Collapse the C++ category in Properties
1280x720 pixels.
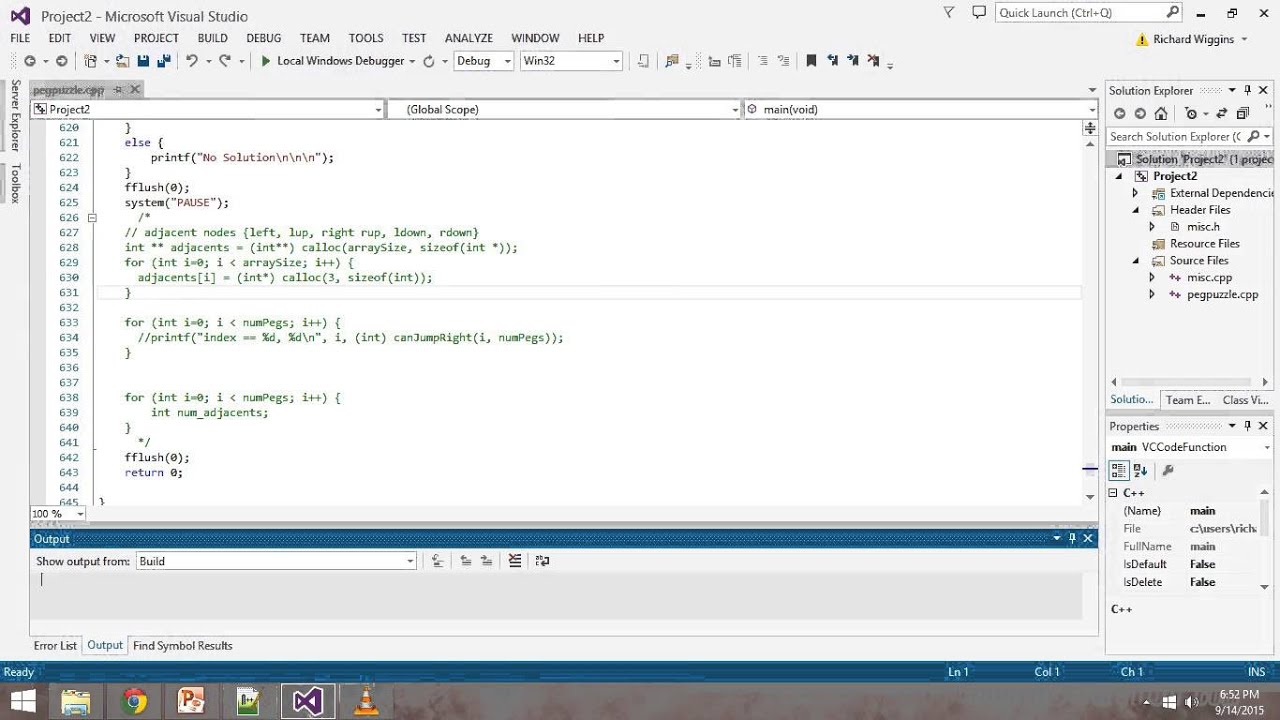click(1113, 493)
